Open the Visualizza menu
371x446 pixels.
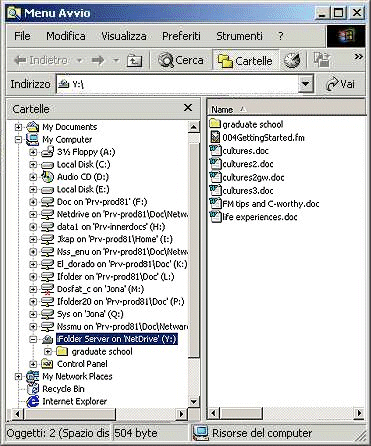click(124, 36)
